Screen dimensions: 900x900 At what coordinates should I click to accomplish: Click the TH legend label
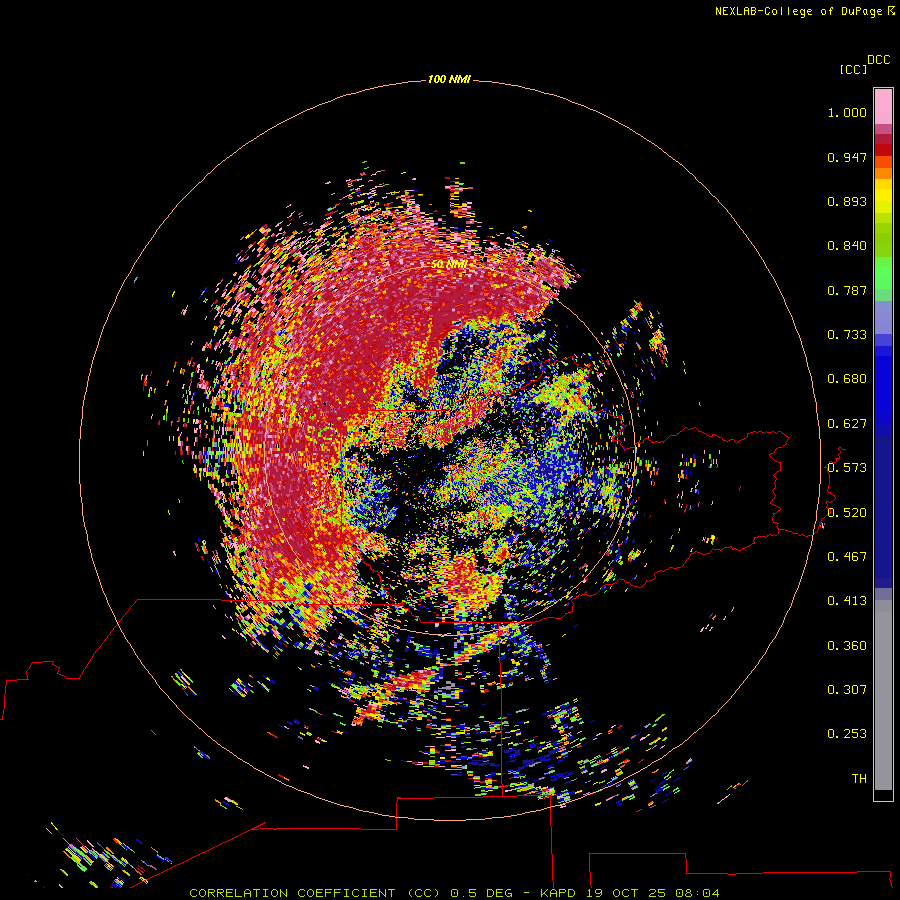(859, 779)
